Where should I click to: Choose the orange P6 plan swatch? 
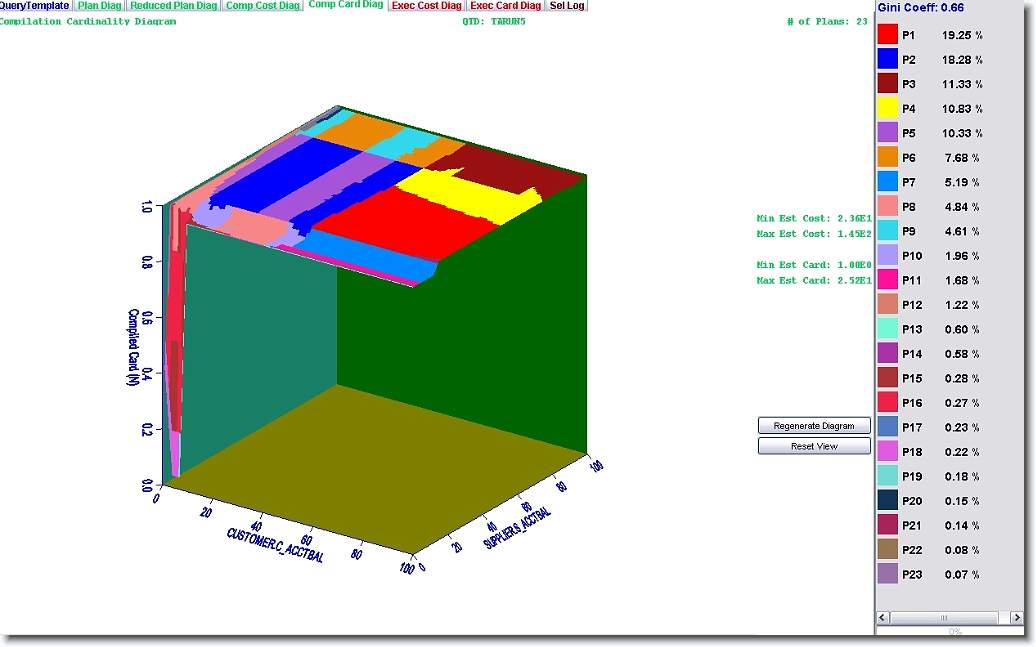888,157
